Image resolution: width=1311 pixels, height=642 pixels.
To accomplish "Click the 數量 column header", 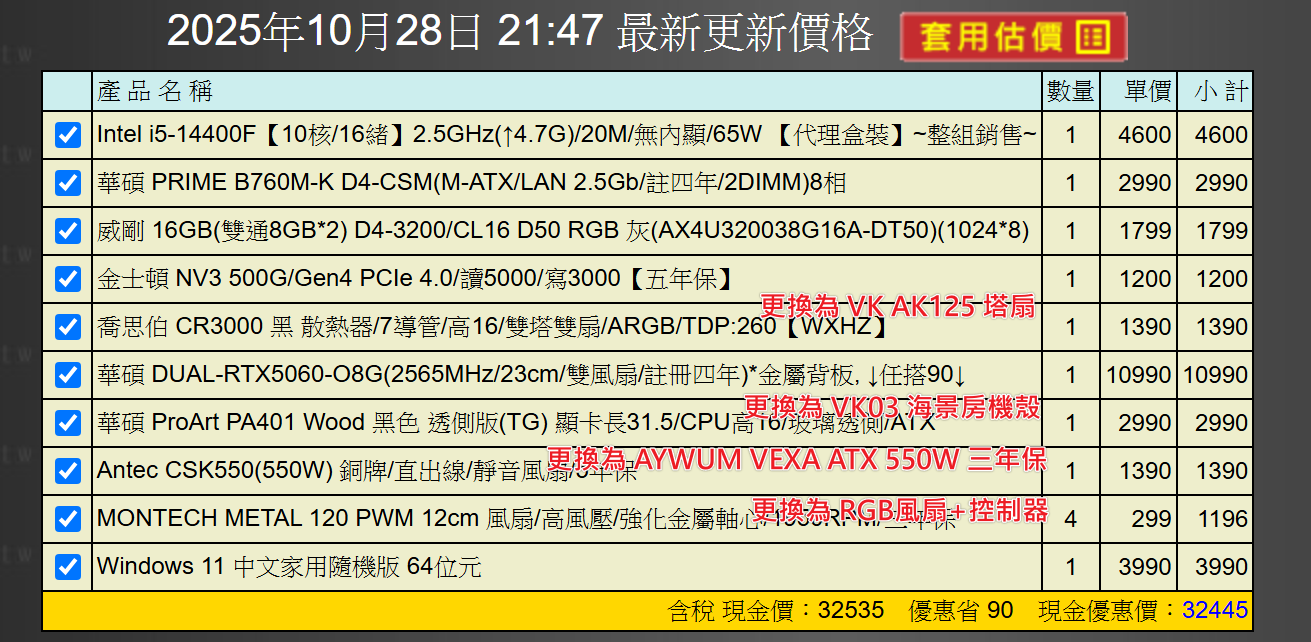I will coord(1070,92).
